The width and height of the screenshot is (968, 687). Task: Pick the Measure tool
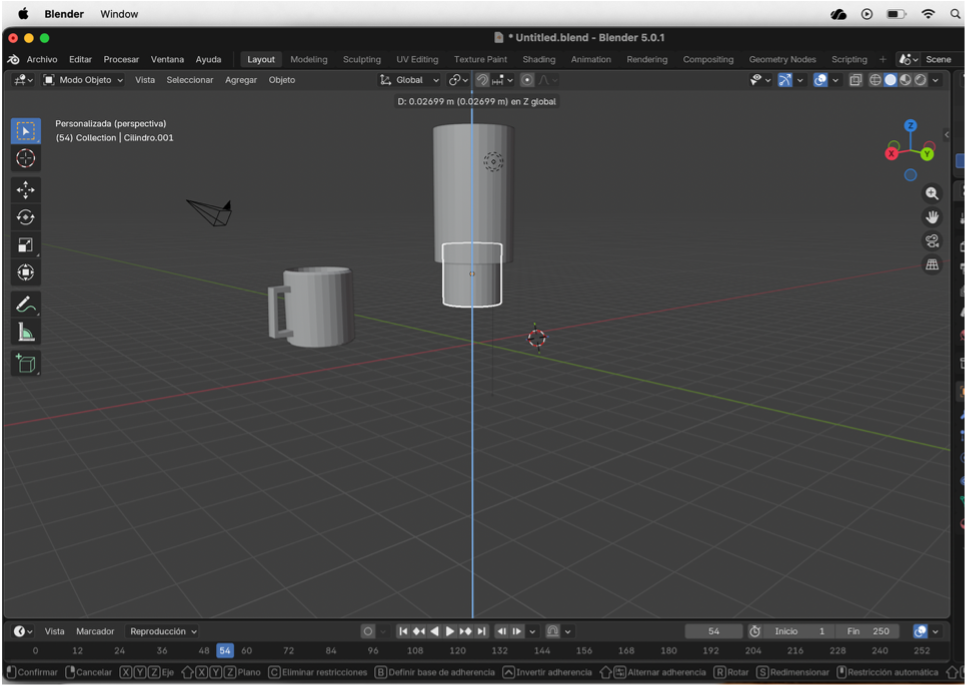[x=26, y=333]
